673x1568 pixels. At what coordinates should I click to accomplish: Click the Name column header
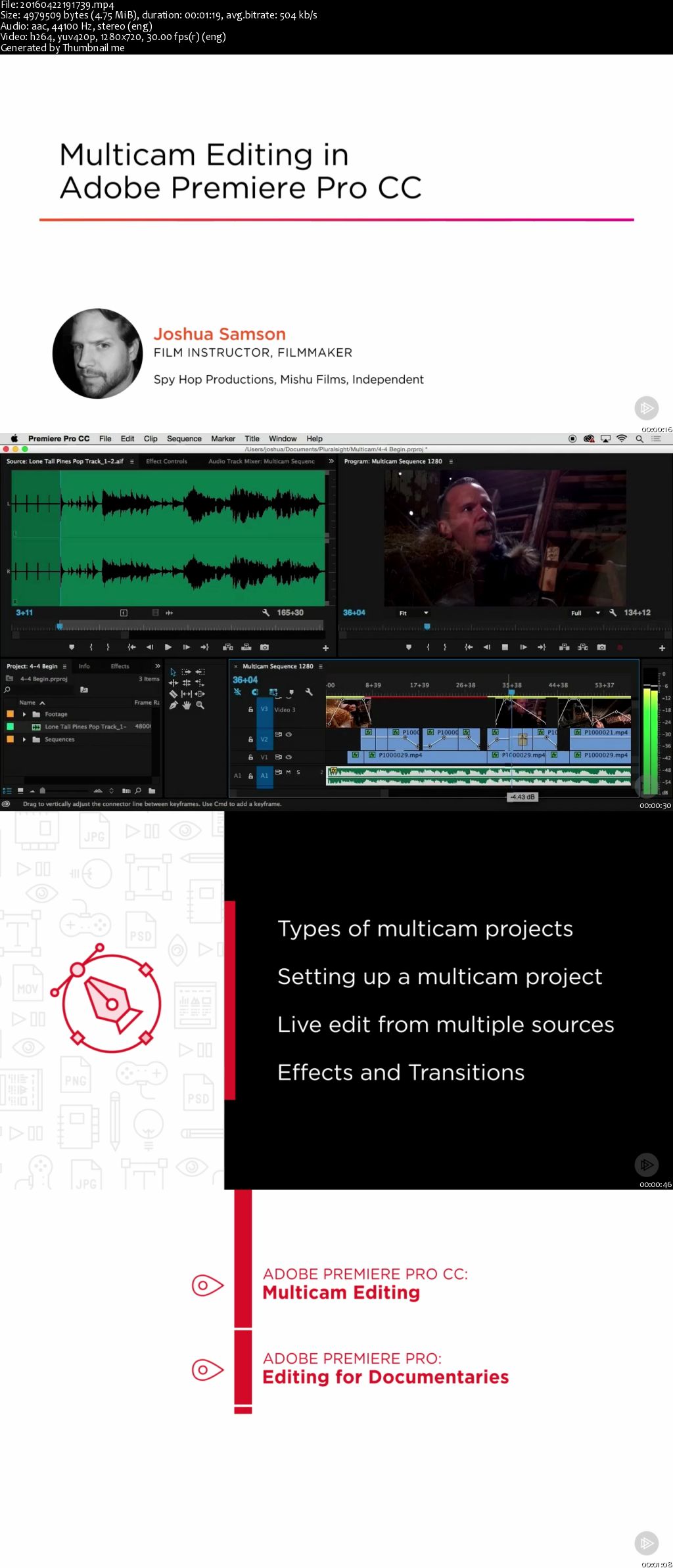click(28, 702)
